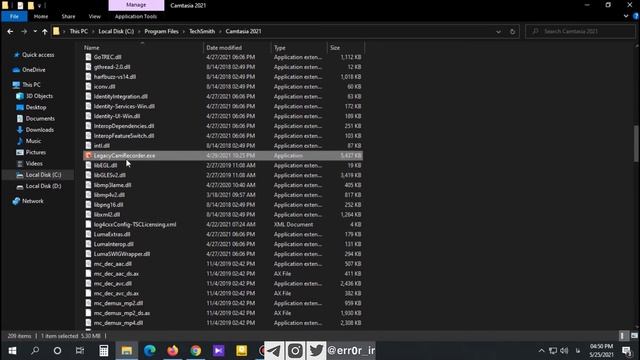Screen dimensions: 640x360
Task: Select OneDrive in navigation pane
Action: [33, 70]
